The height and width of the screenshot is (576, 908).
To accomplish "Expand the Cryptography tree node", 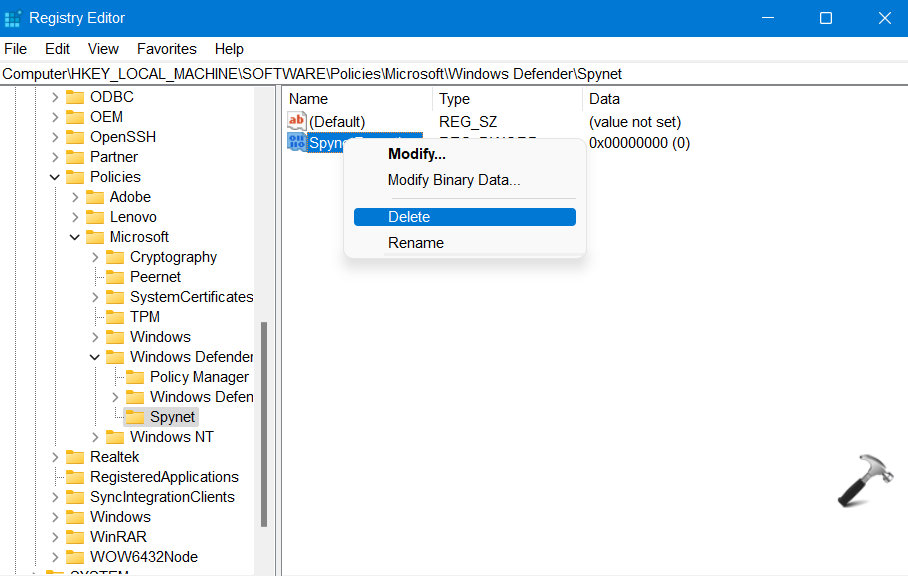I will (x=95, y=257).
